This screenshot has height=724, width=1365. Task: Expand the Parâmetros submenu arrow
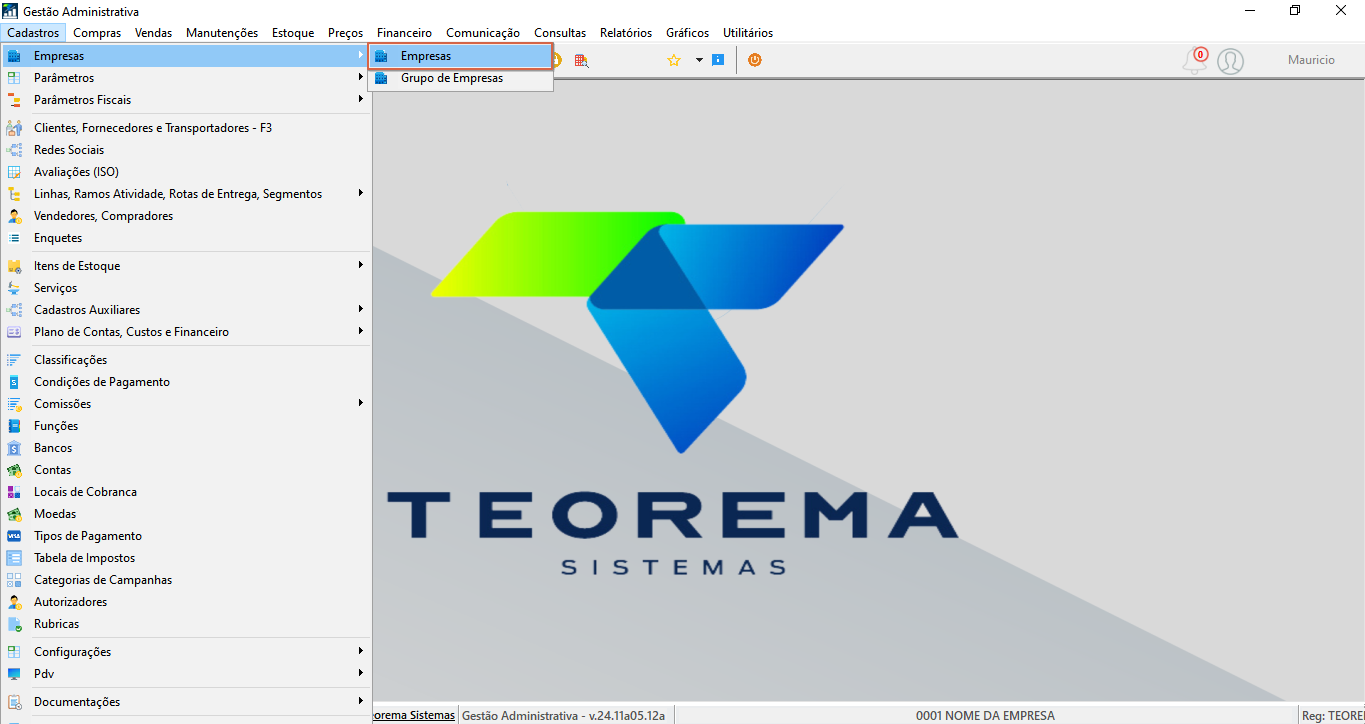point(361,78)
